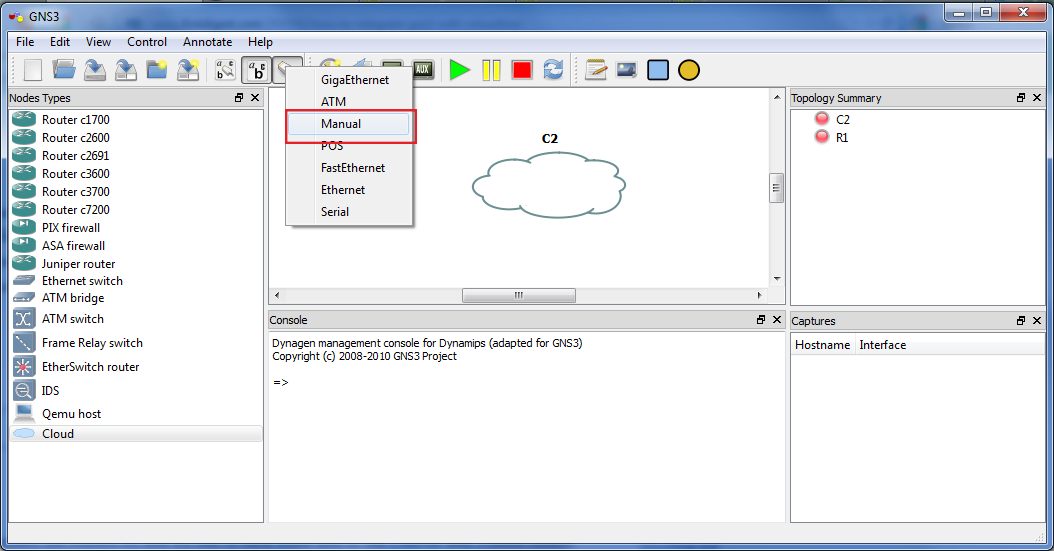Toggle show interface labels icon
The width and height of the screenshot is (1054, 551).
click(225, 70)
